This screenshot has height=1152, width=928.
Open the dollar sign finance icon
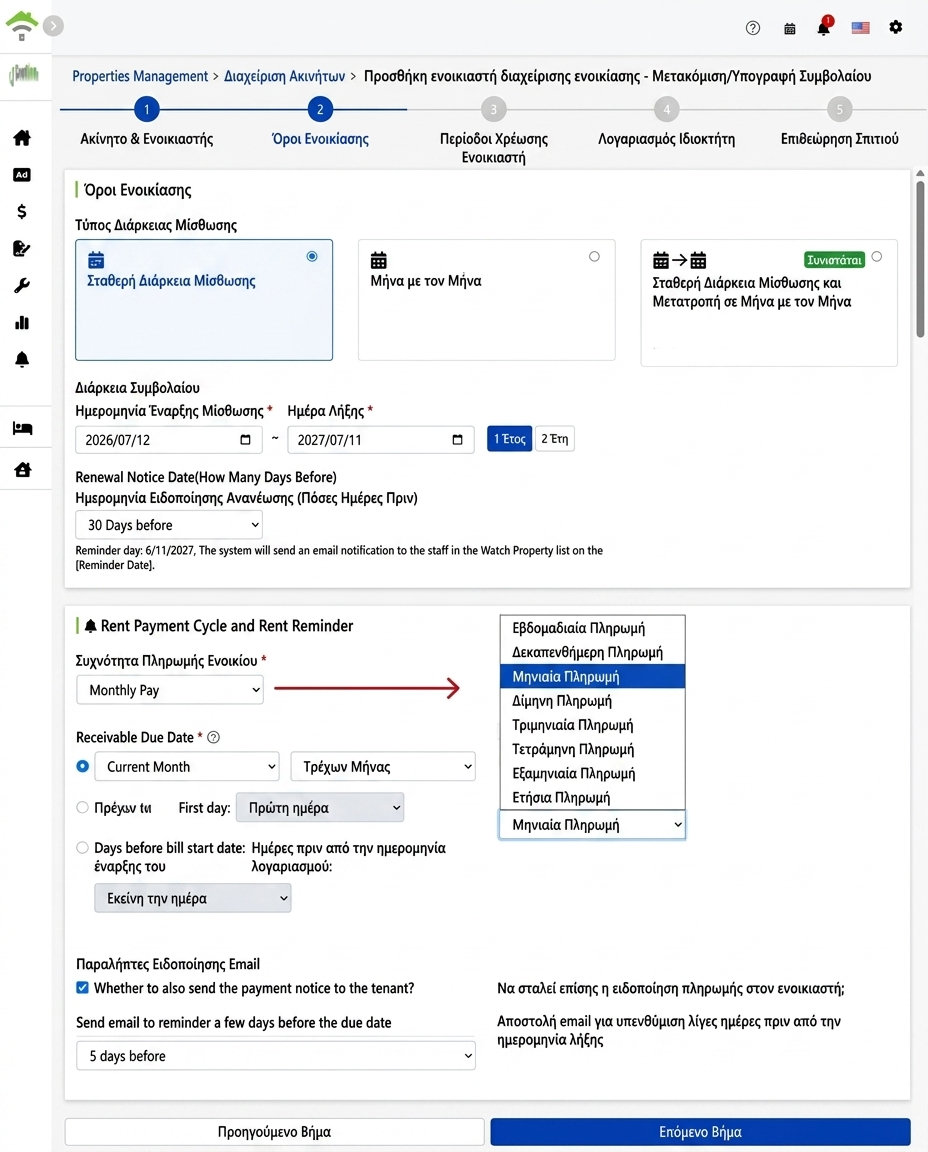click(x=22, y=212)
